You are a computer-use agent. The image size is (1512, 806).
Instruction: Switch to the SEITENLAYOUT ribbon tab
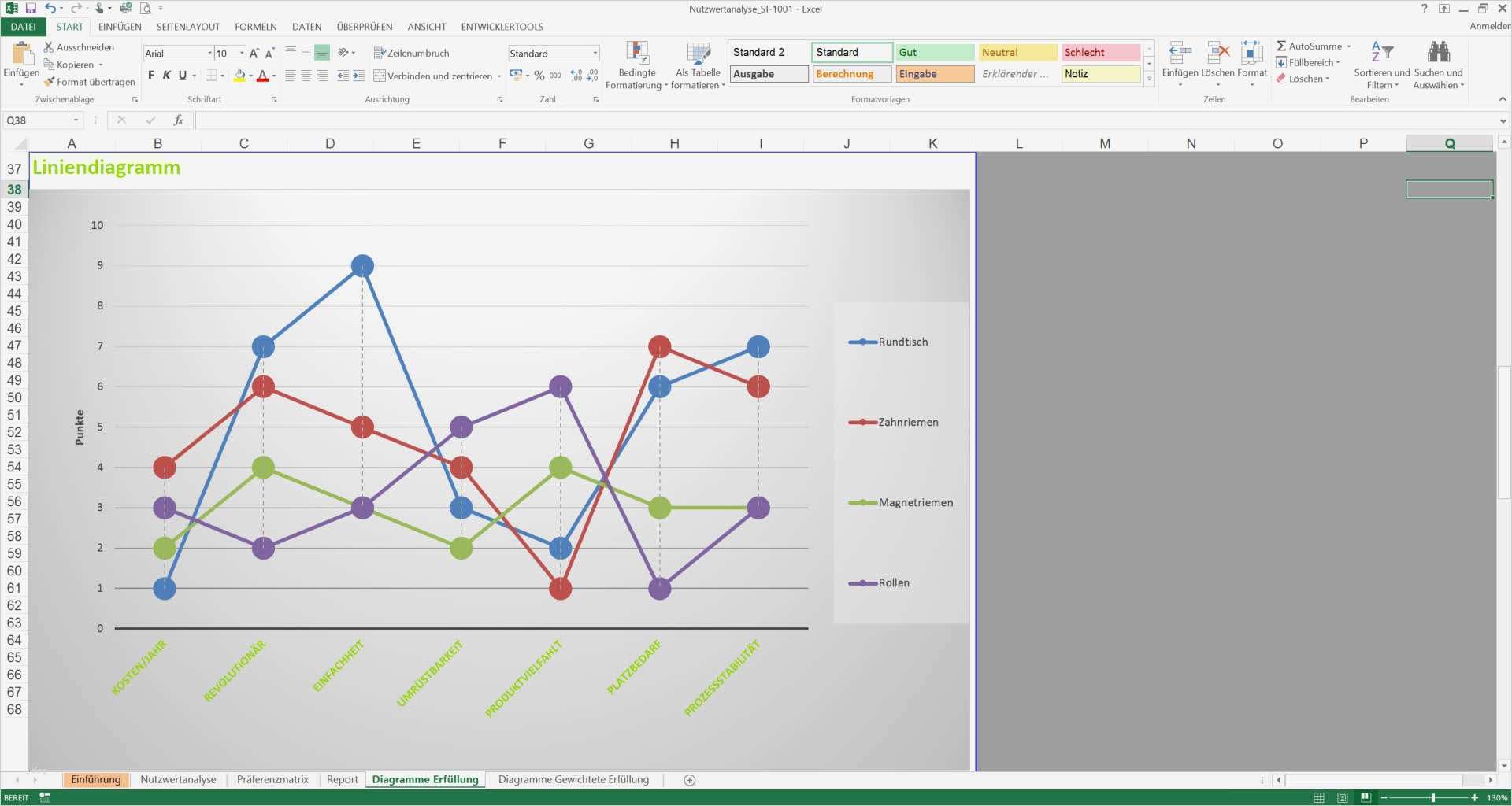[x=188, y=27]
